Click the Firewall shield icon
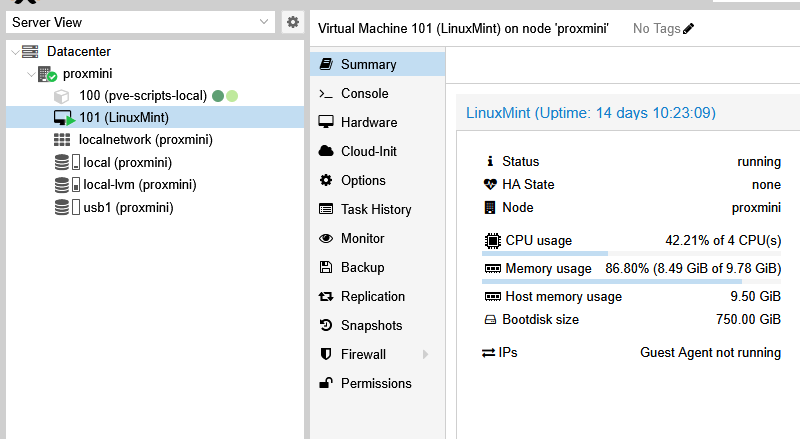This screenshot has width=800, height=439. 325,355
